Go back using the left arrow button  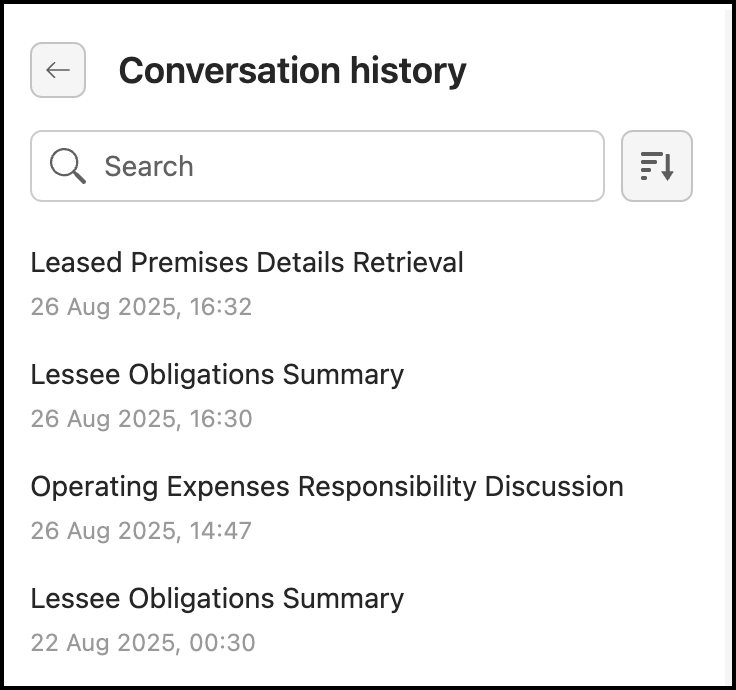(58, 70)
